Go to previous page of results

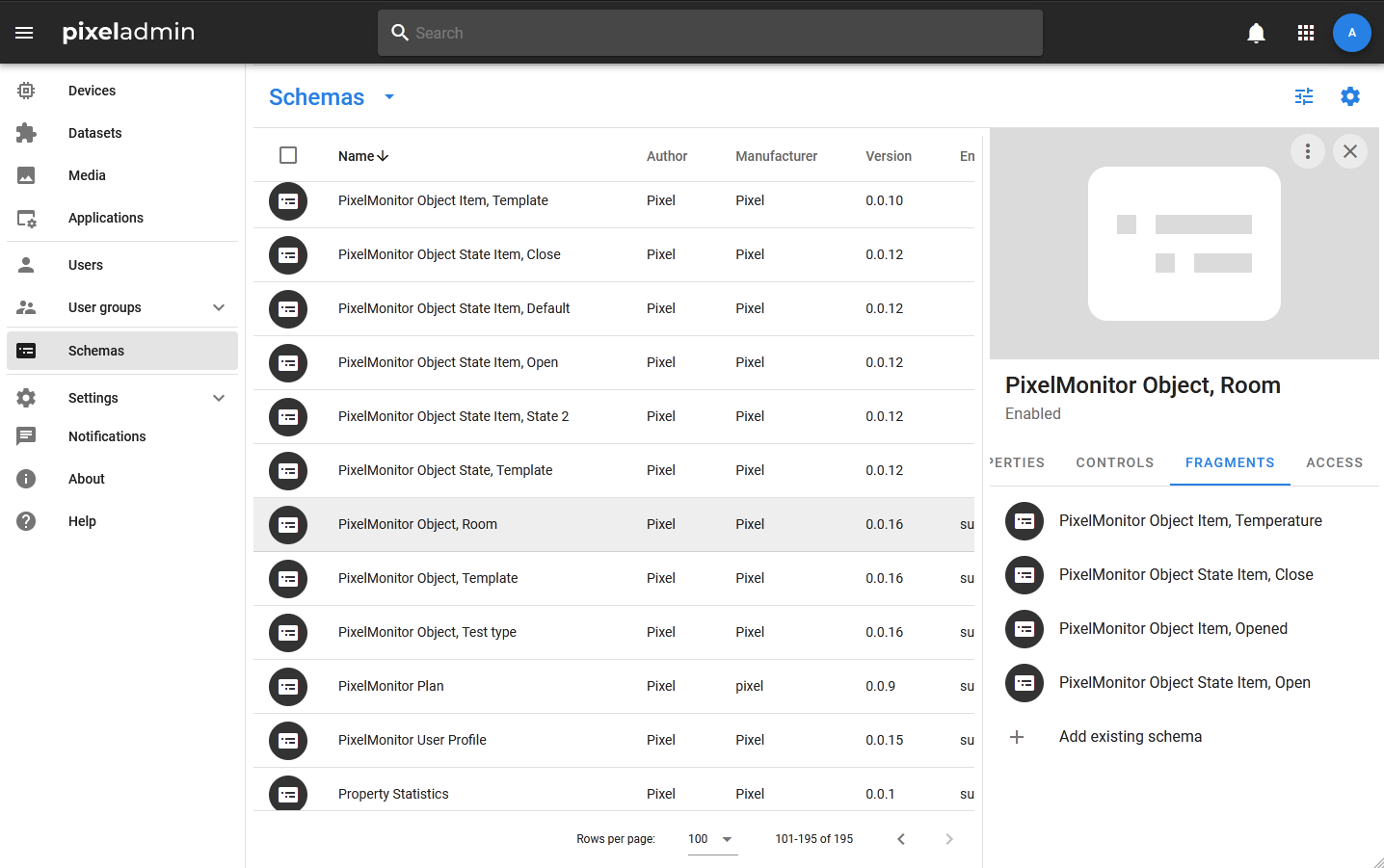[901, 839]
